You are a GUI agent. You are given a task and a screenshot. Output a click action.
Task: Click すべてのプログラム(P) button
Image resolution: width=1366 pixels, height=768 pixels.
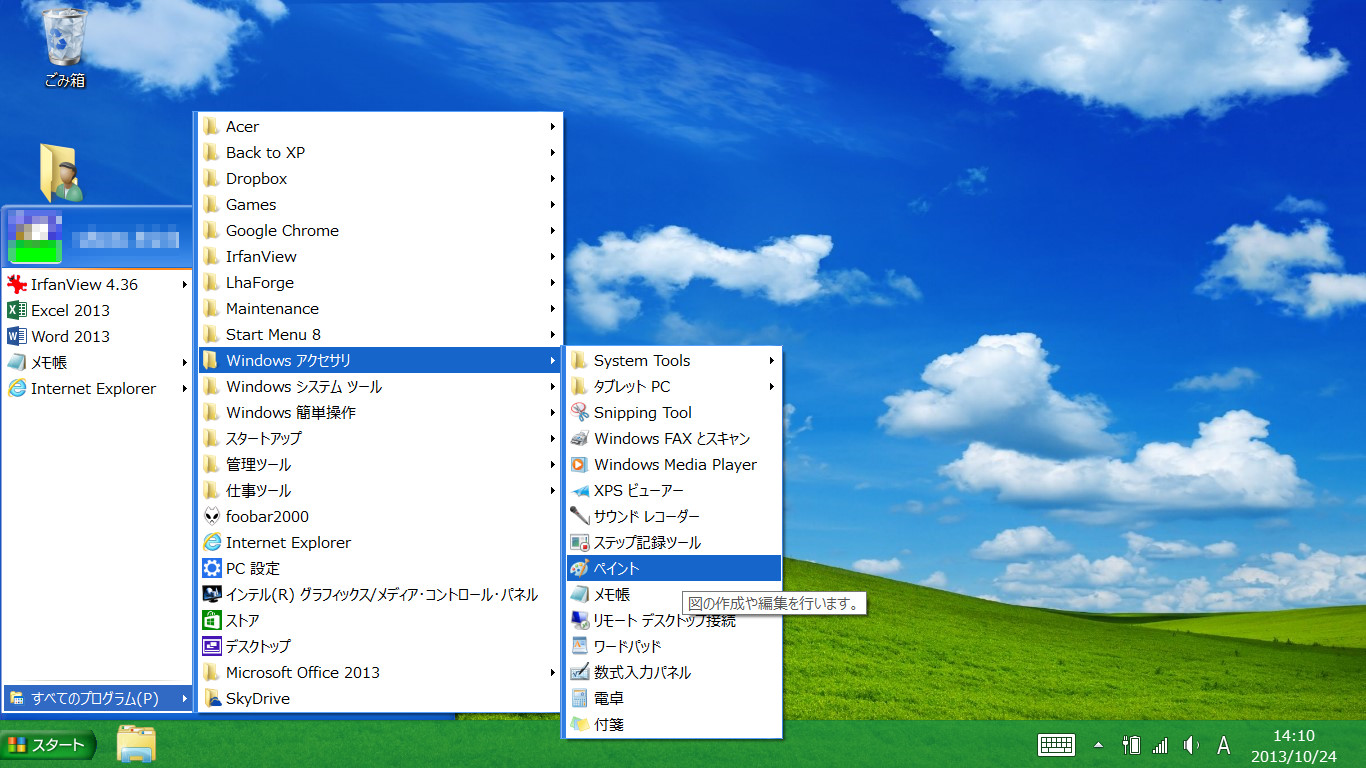click(x=97, y=698)
